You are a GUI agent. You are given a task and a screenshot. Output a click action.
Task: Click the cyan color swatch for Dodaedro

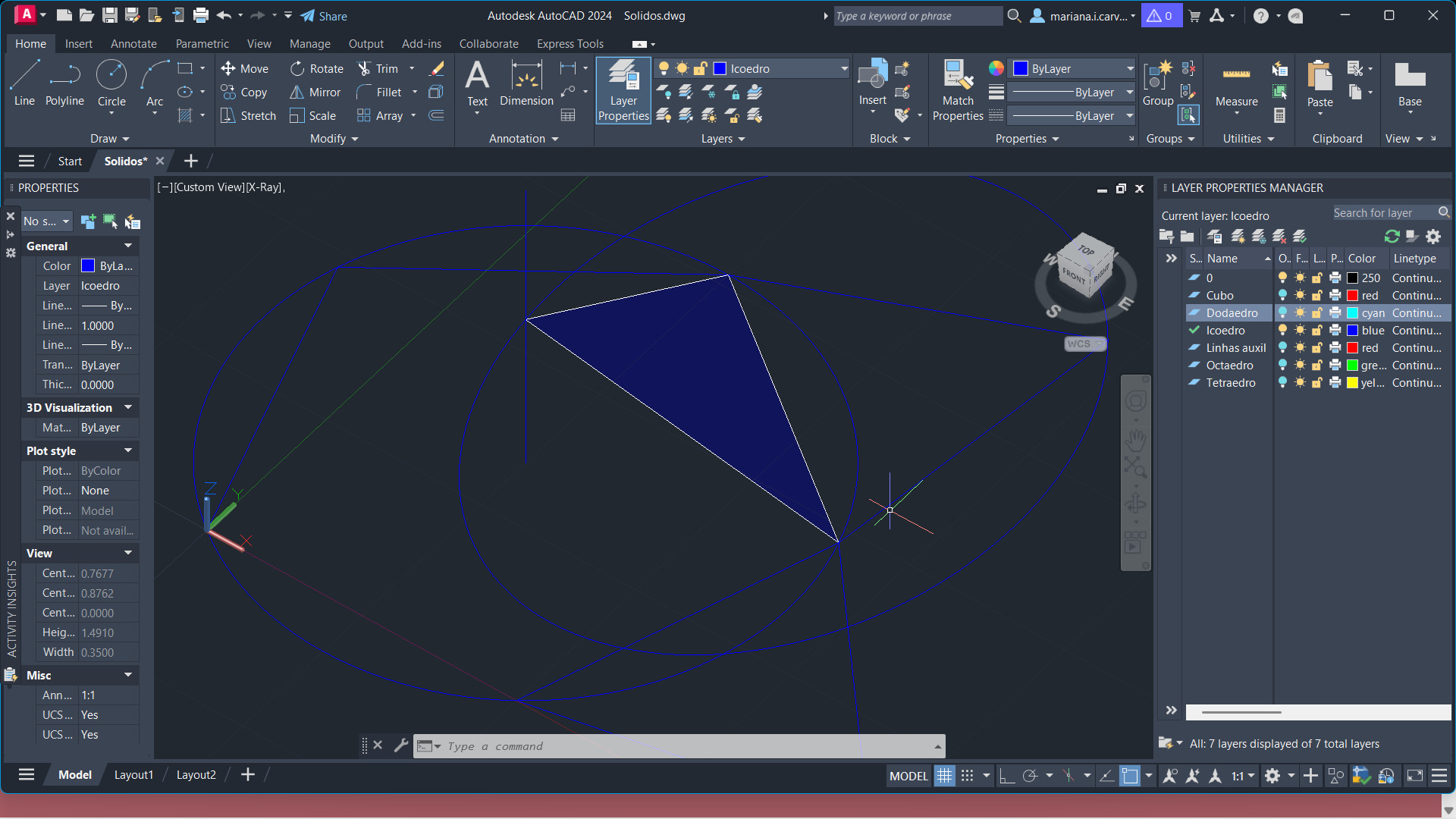1352,313
